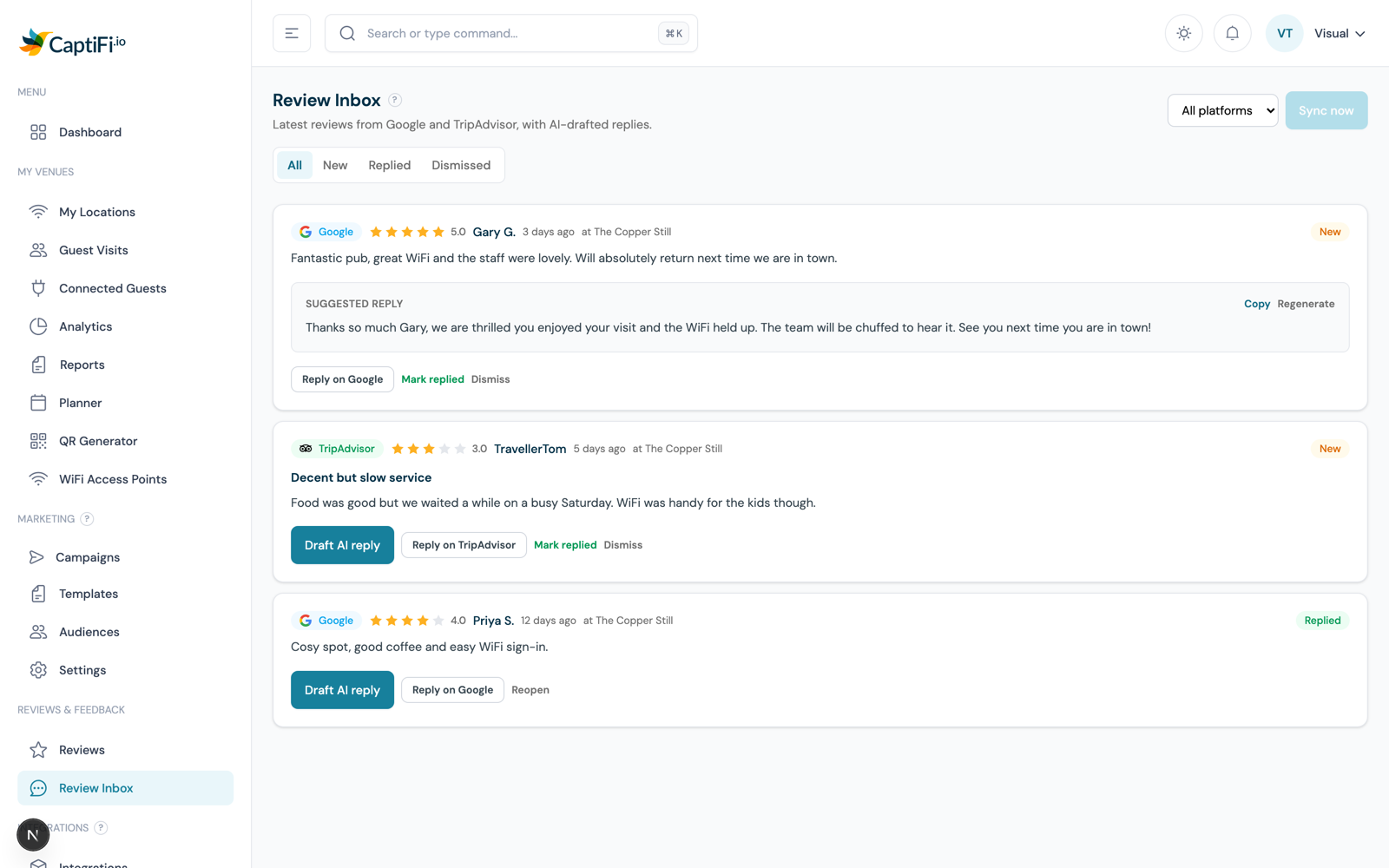Click Reply on TripAdvisor button
This screenshot has width=1389, height=868.
click(464, 545)
